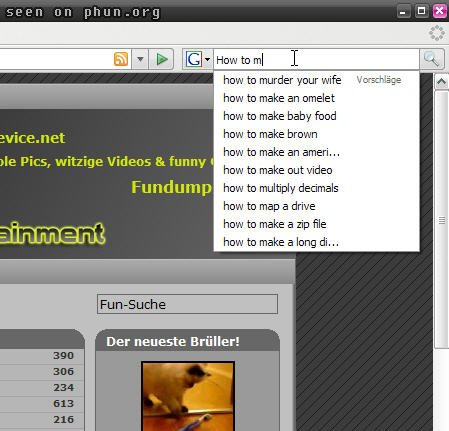Screen dimensions: 449x431
Task: Click the Google search engine icon
Action: 194,59
